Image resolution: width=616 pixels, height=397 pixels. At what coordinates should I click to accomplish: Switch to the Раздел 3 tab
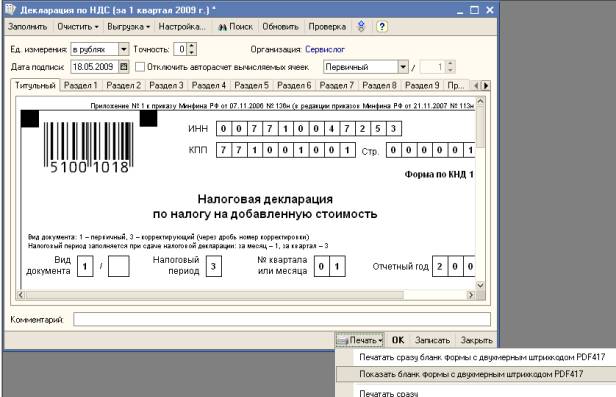pyautogui.click(x=166, y=85)
